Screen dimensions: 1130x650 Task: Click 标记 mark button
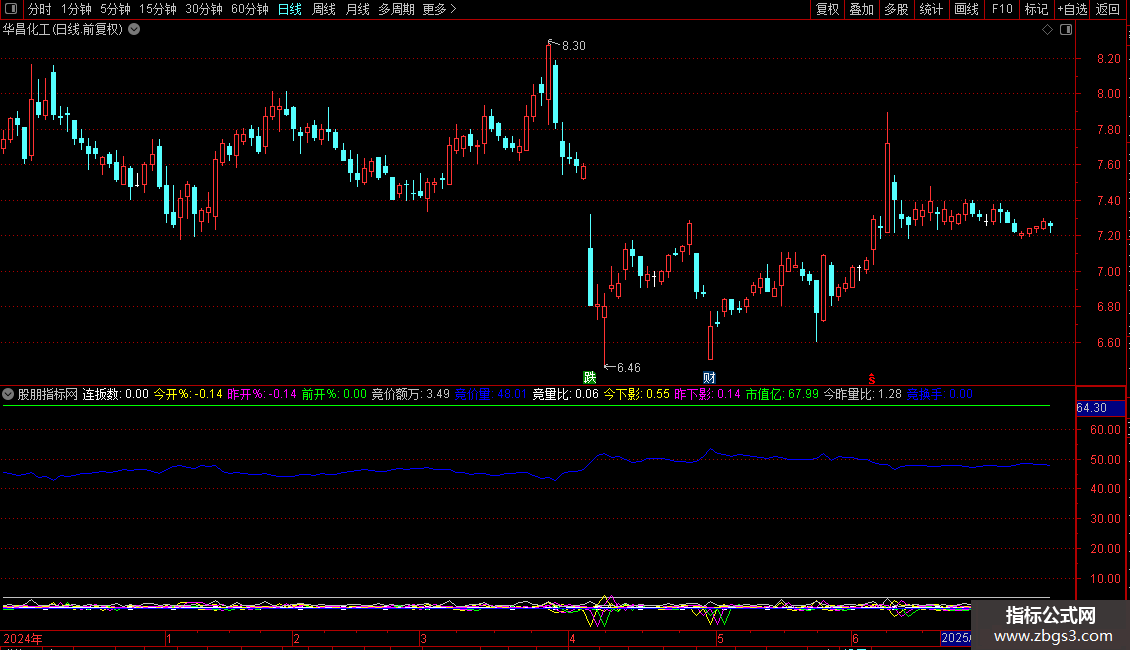click(1036, 9)
